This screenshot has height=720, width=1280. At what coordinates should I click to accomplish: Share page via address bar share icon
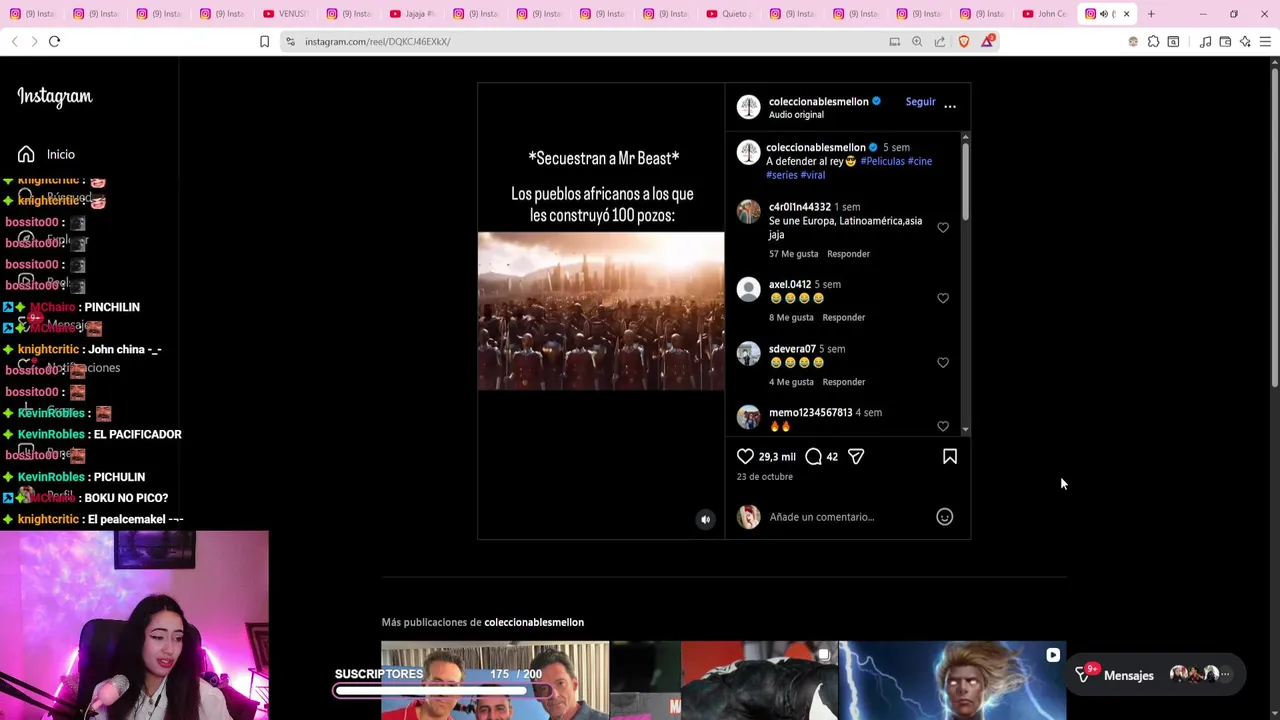940,41
